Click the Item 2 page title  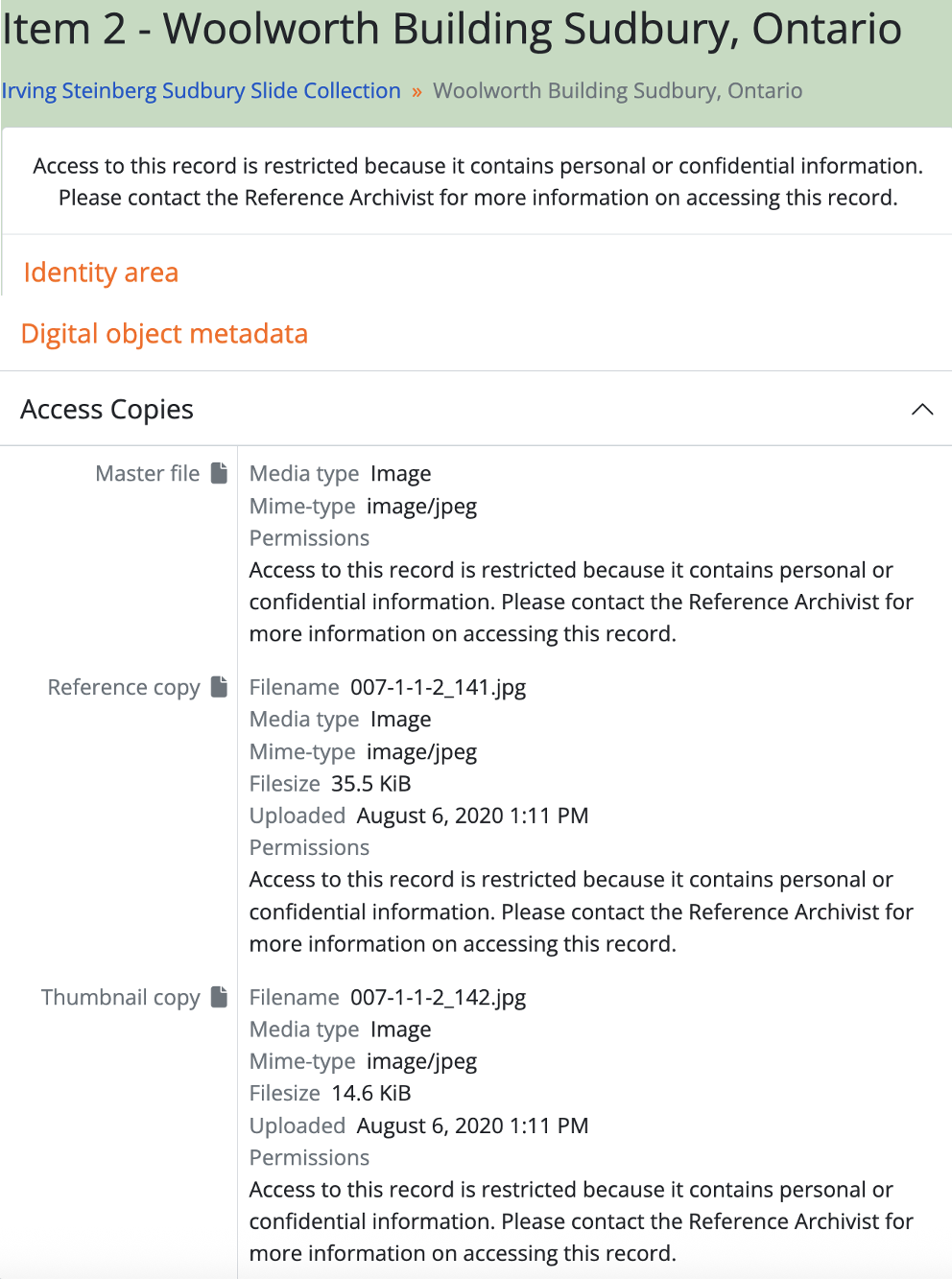coord(451,29)
